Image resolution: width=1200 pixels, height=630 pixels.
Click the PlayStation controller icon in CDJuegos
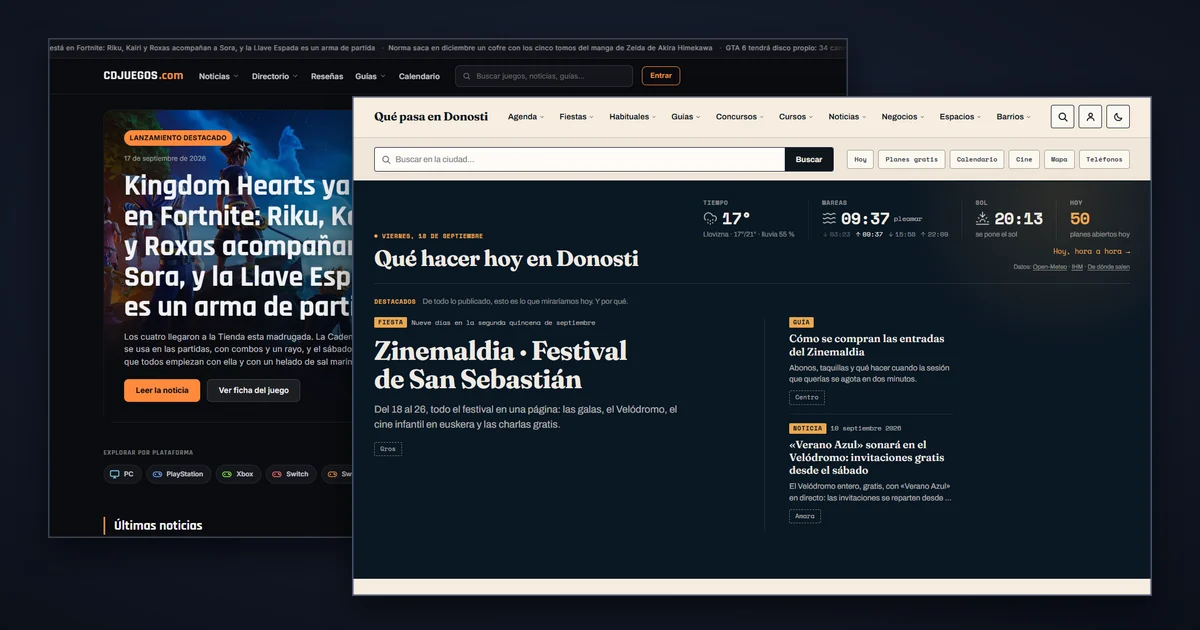[157, 474]
